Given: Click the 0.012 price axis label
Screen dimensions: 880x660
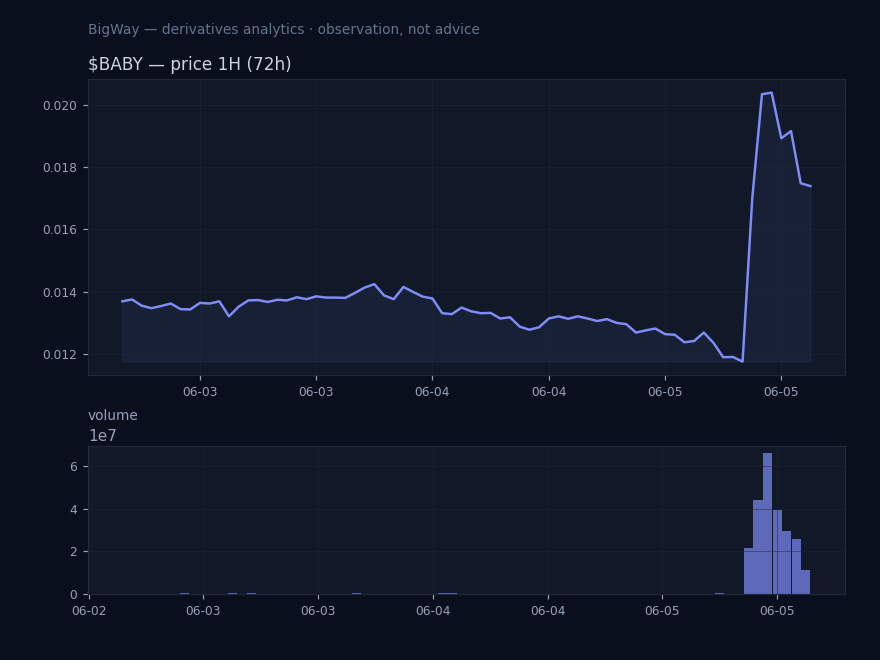Looking at the screenshot, I should pyautogui.click(x=59, y=355).
